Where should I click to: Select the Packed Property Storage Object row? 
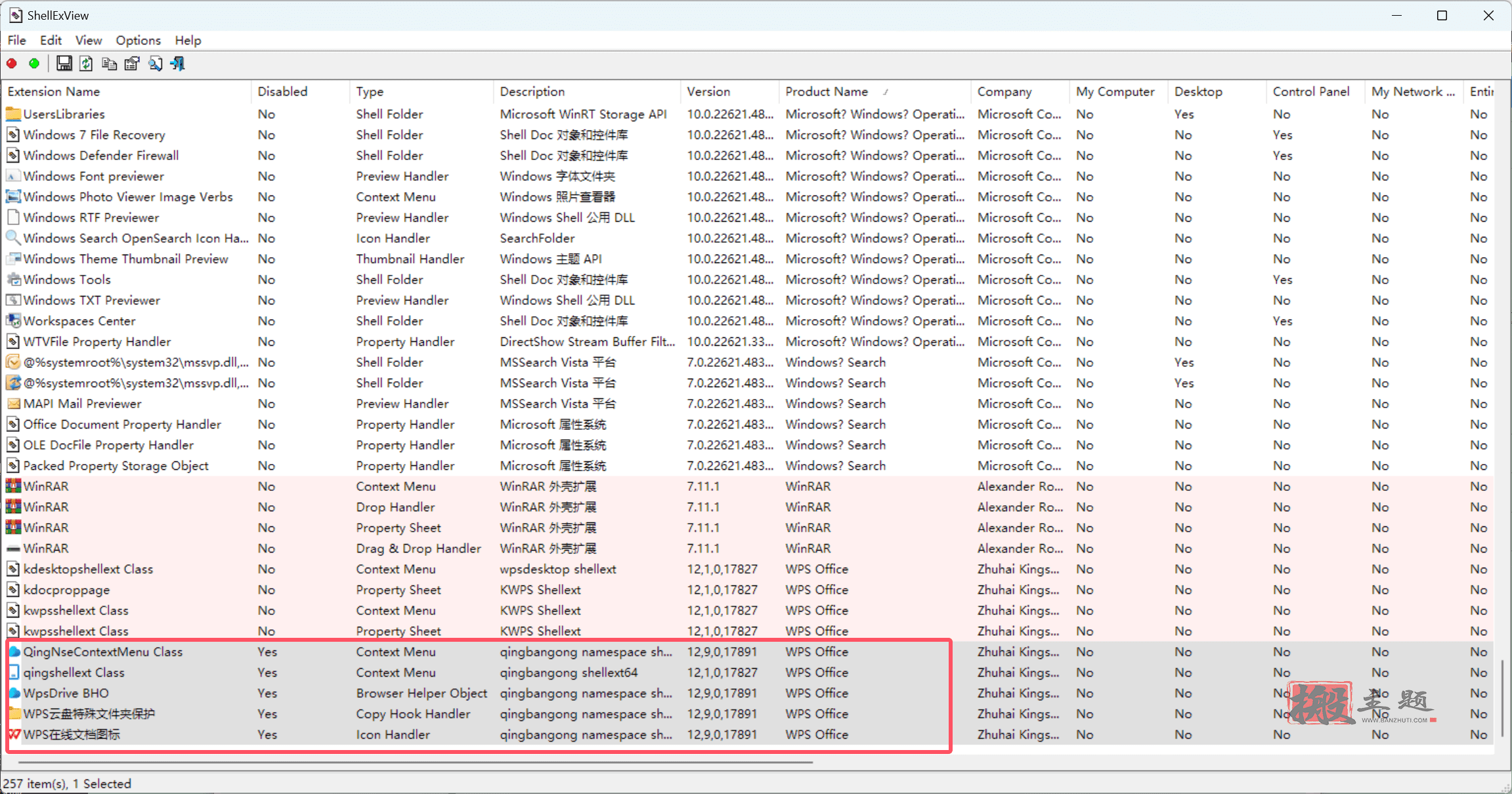click(x=748, y=466)
